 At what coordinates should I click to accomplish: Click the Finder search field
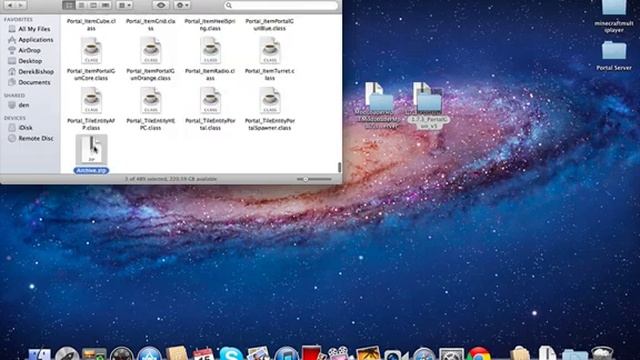point(281,5)
